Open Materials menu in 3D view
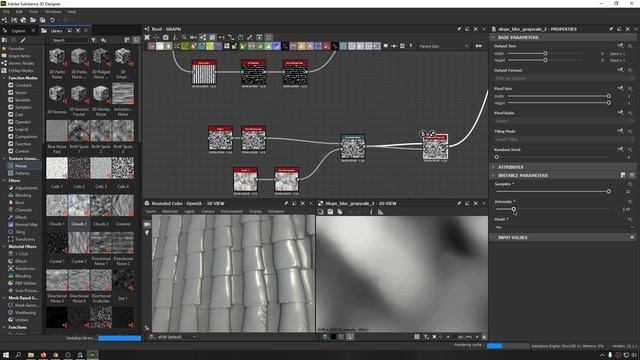This screenshot has height=360, width=640. (x=170, y=211)
